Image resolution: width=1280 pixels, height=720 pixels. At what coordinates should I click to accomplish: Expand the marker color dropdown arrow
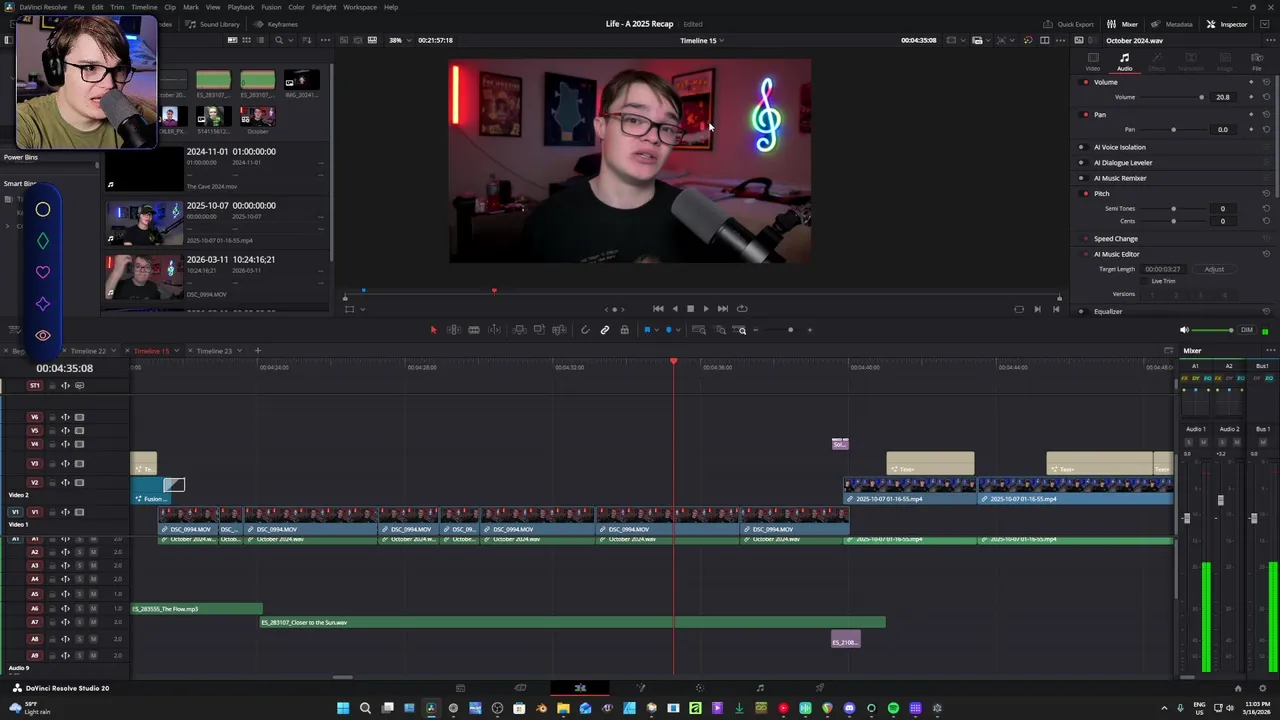coord(678,330)
